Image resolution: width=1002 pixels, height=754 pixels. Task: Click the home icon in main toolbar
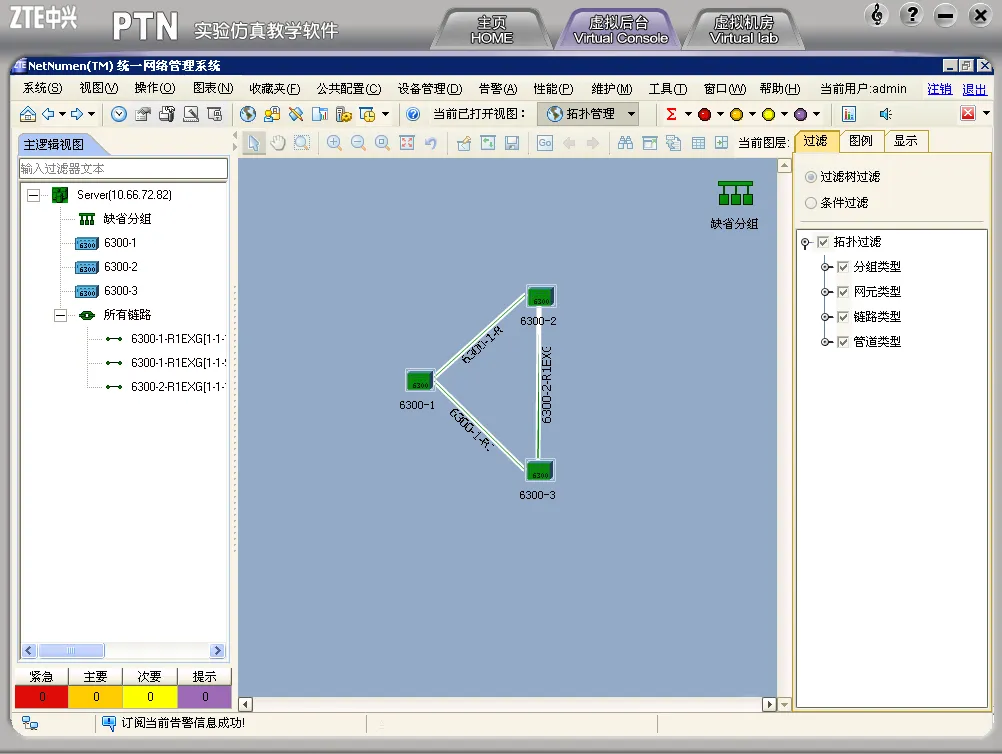(27, 114)
